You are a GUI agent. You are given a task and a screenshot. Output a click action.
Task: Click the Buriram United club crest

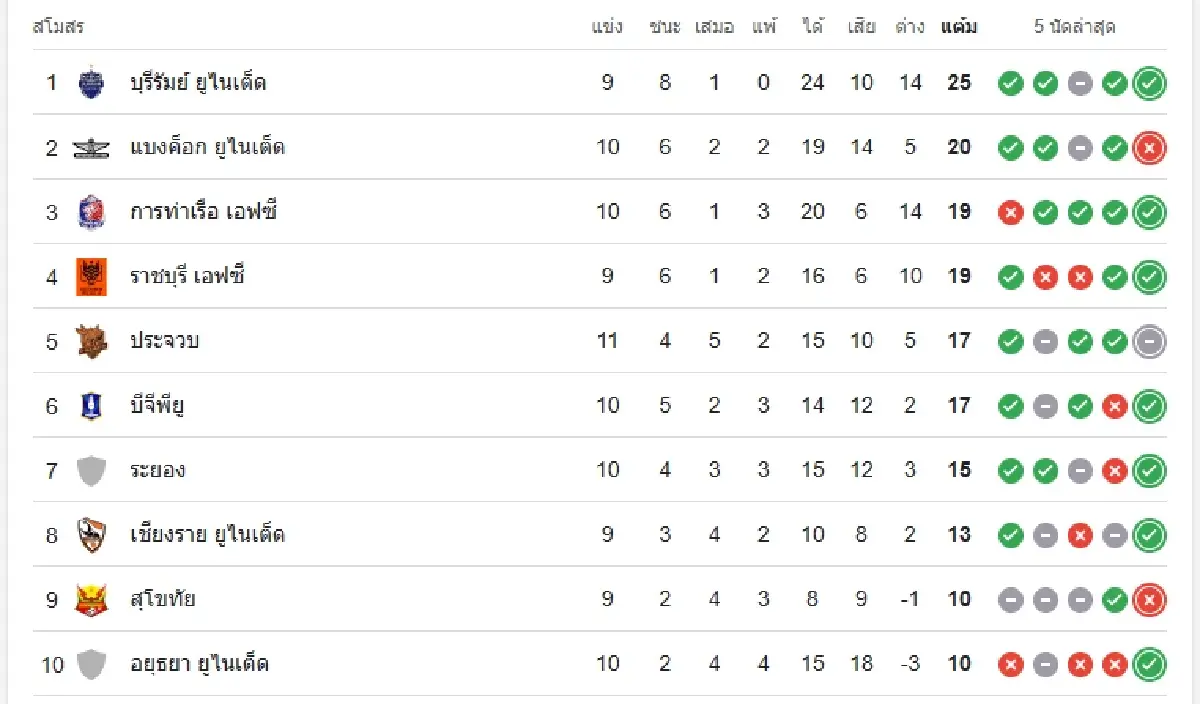[x=91, y=83]
